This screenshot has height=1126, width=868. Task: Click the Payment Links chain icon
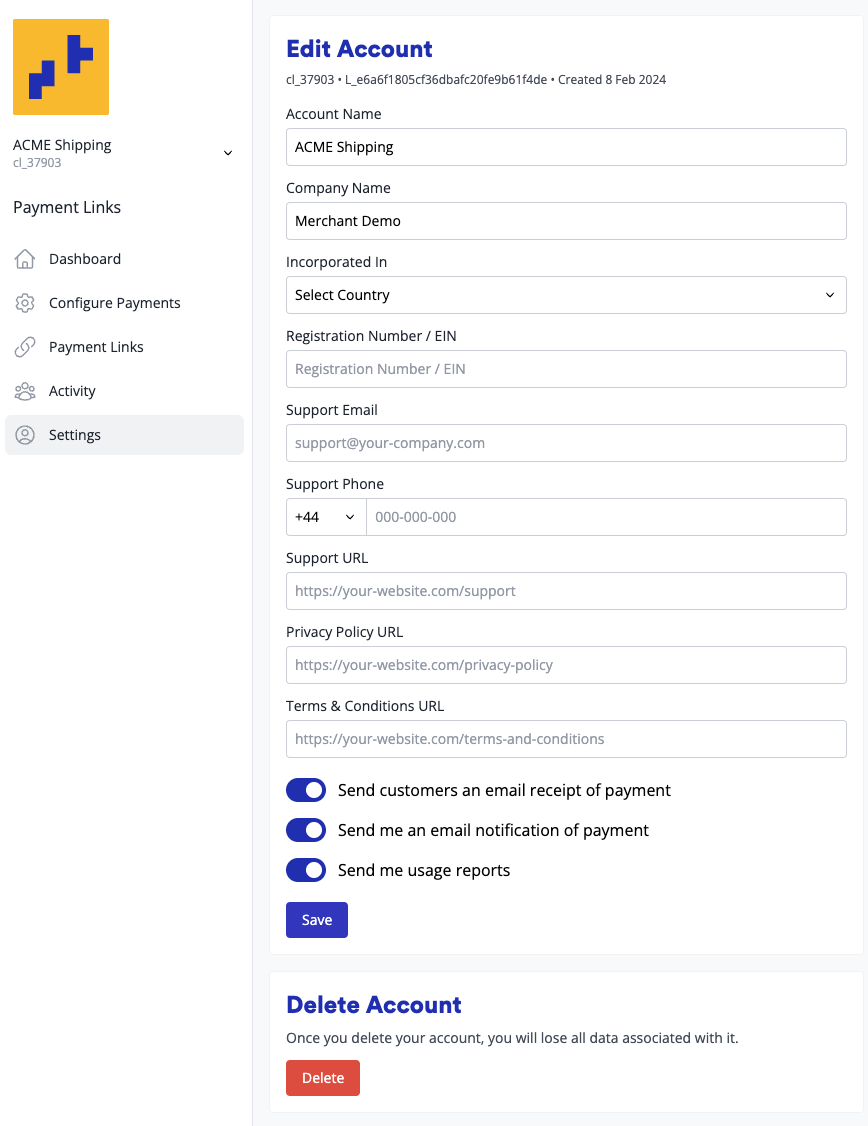tap(25, 347)
